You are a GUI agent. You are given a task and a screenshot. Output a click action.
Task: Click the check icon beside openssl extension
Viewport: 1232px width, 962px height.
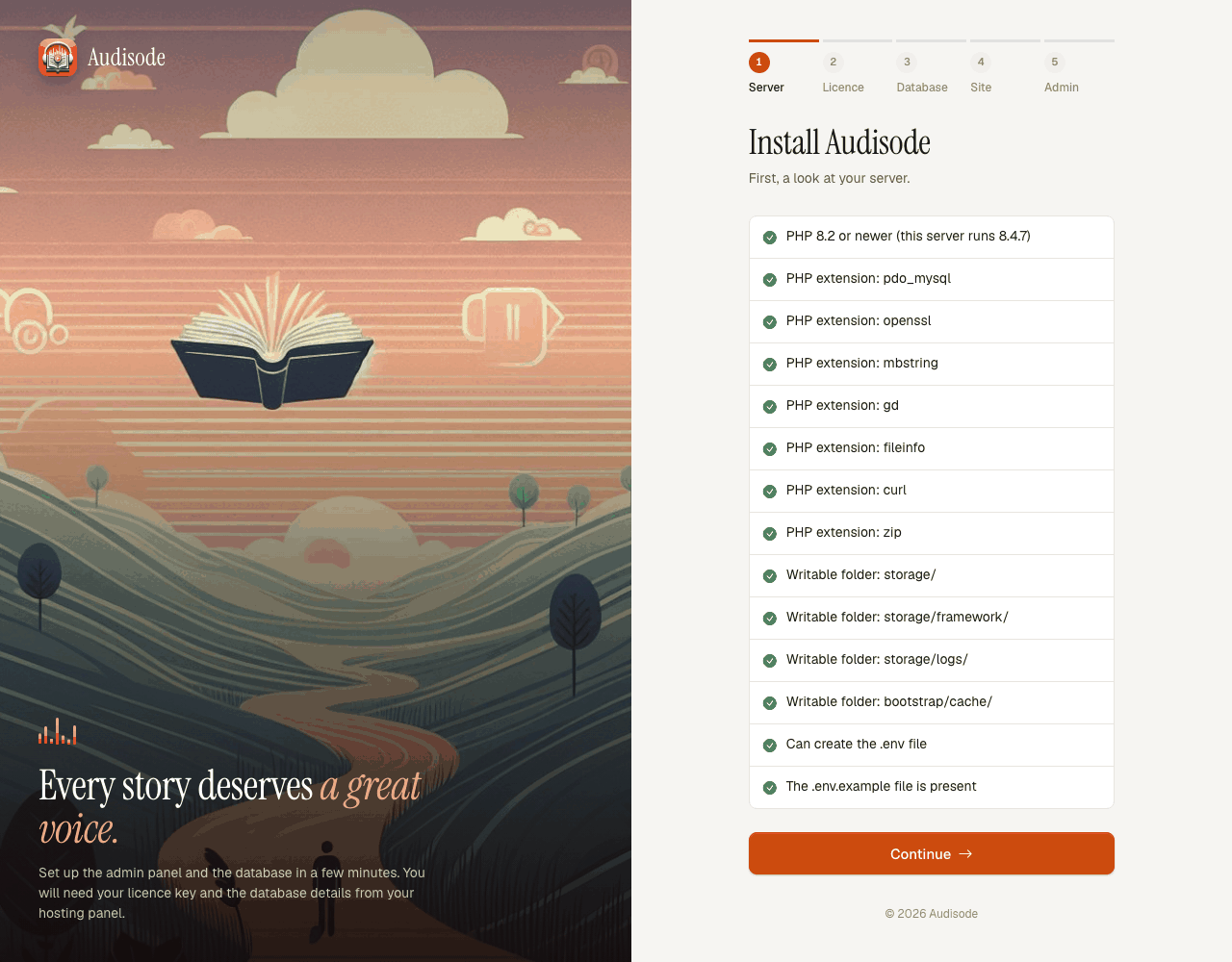(770, 322)
